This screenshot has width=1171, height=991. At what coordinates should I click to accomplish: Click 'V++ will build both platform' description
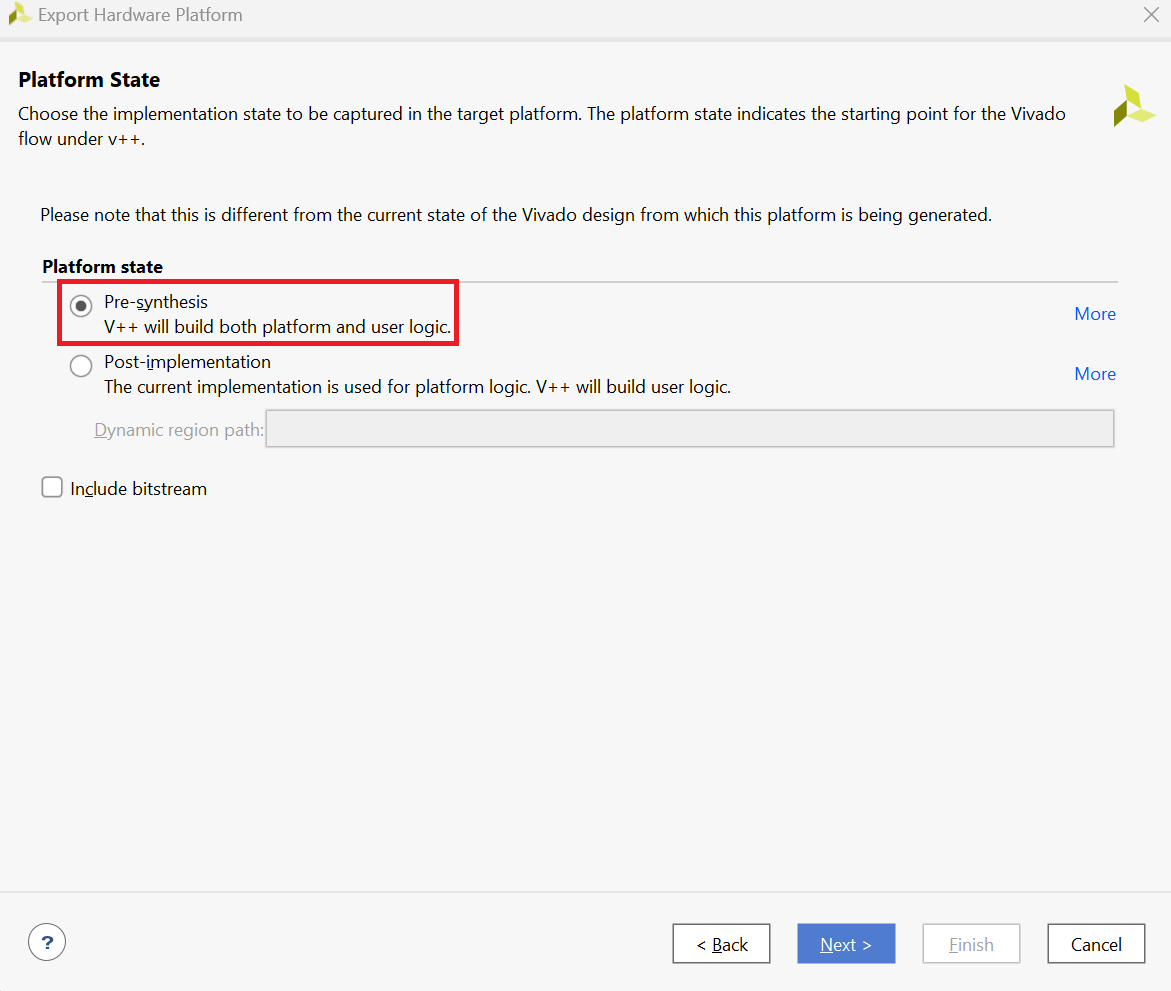[x=277, y=327]
